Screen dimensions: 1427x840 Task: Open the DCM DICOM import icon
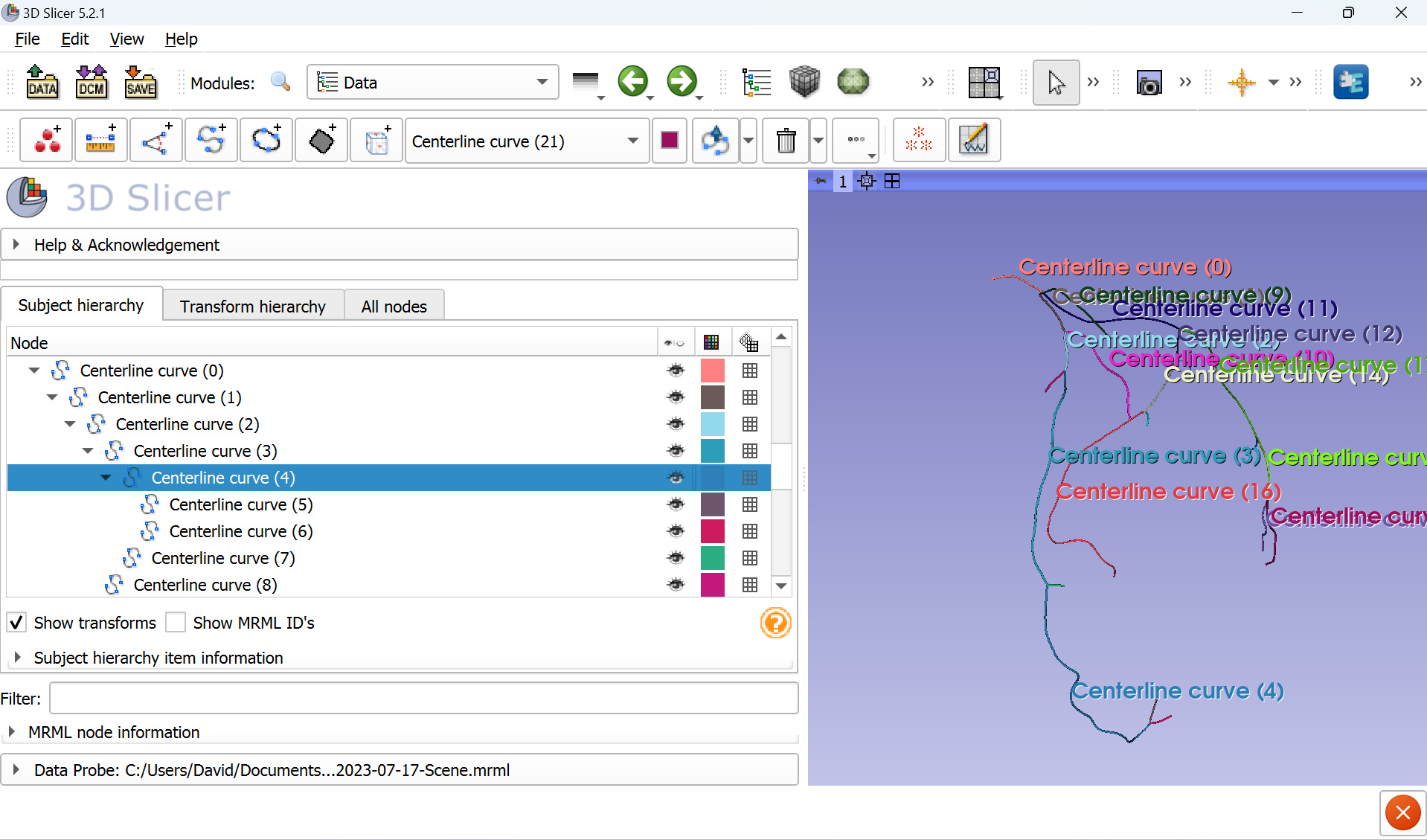[x=92, y=82]
